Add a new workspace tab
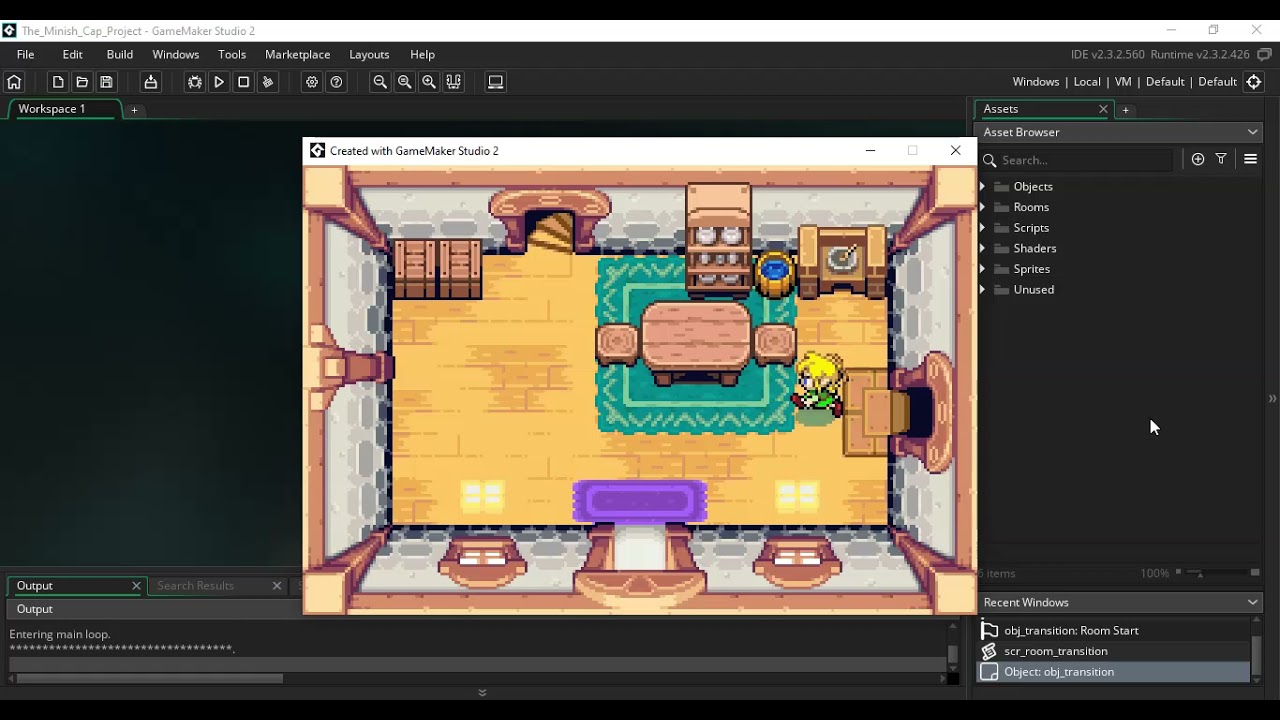1280x720 pixels. click(134, 110)
